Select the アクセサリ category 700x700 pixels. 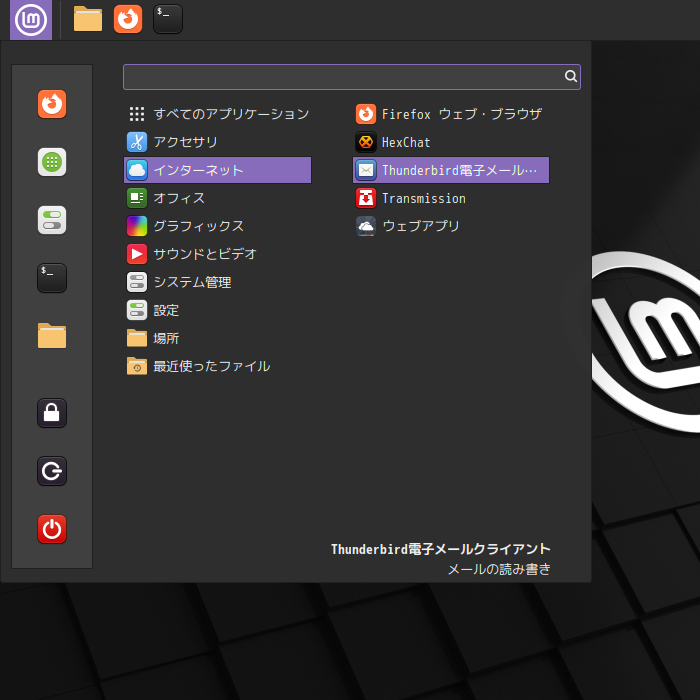pyautogui.click(x=217, y=142)
